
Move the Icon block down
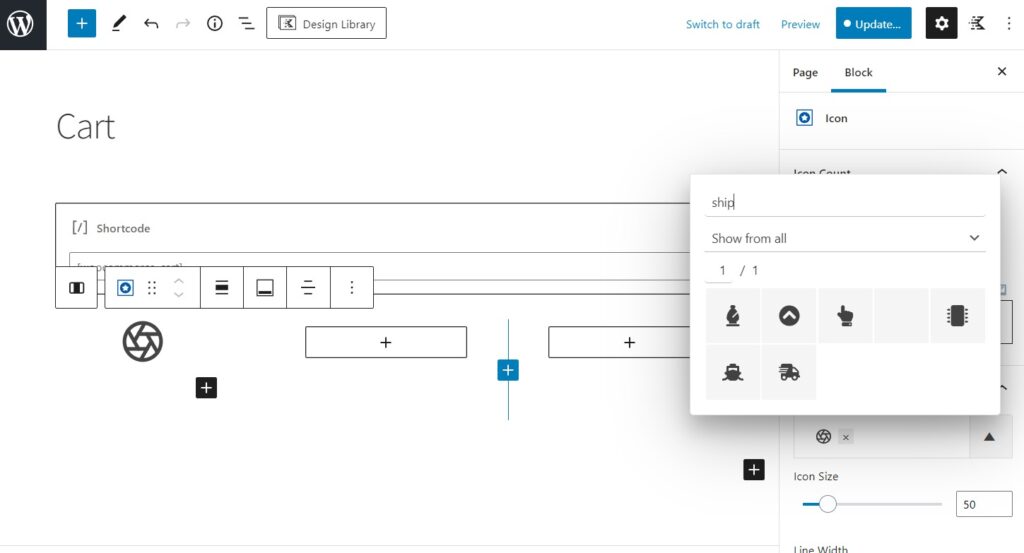[x=178, y=294]
